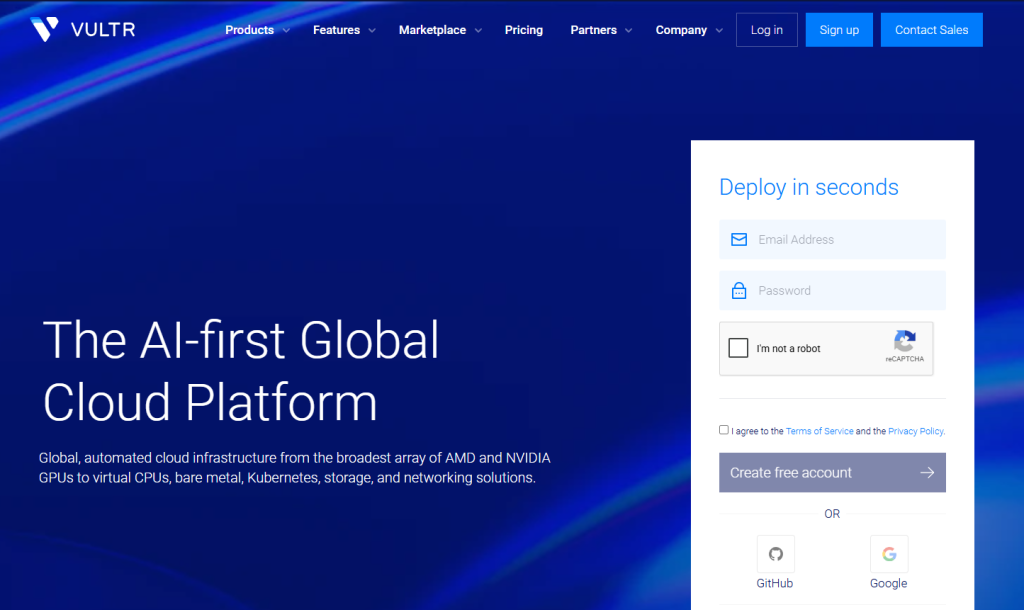The height and width of the screenshot is (610, 1024).
Task: Click the Deploy in seconds heading
Action: tap(808, 187)
